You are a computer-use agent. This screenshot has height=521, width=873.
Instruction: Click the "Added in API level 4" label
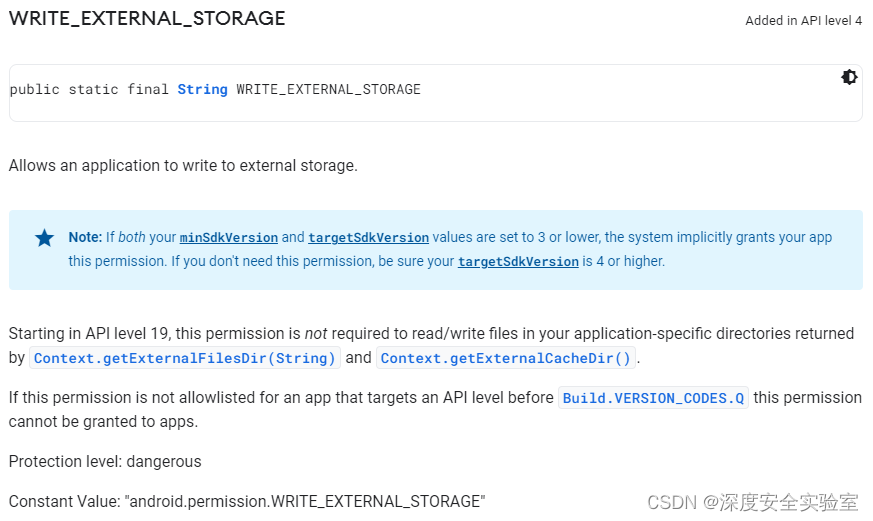pos(803,21)
